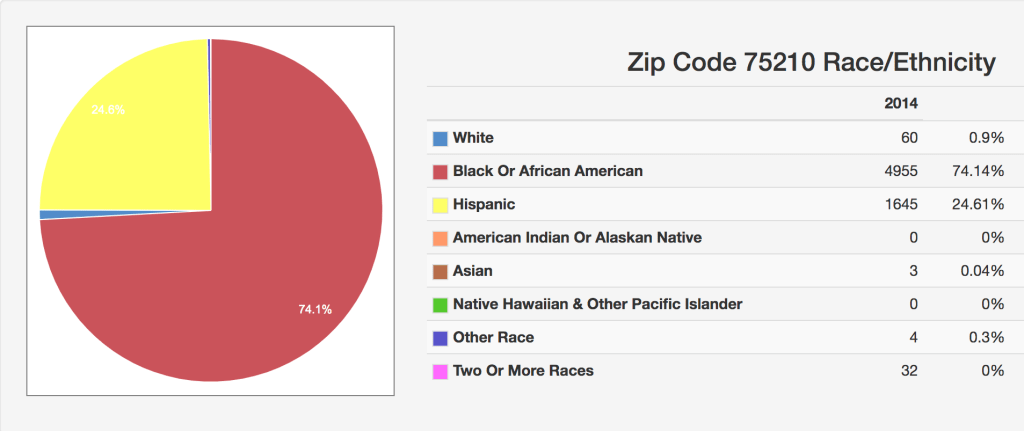The width and height of the screenshot is (1024, 431).
Task: Click the 2014 column header
Action: click(901, 103)
